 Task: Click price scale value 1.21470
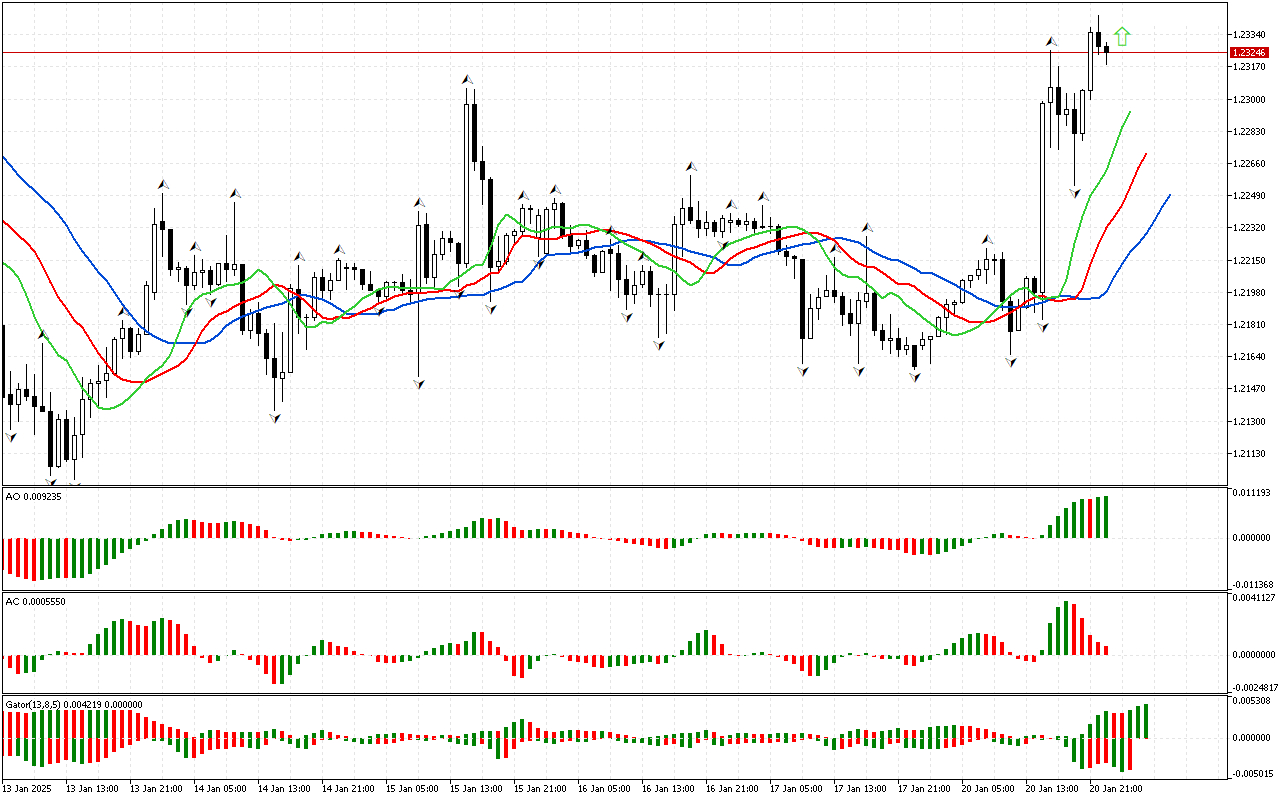pos(1250,389)
